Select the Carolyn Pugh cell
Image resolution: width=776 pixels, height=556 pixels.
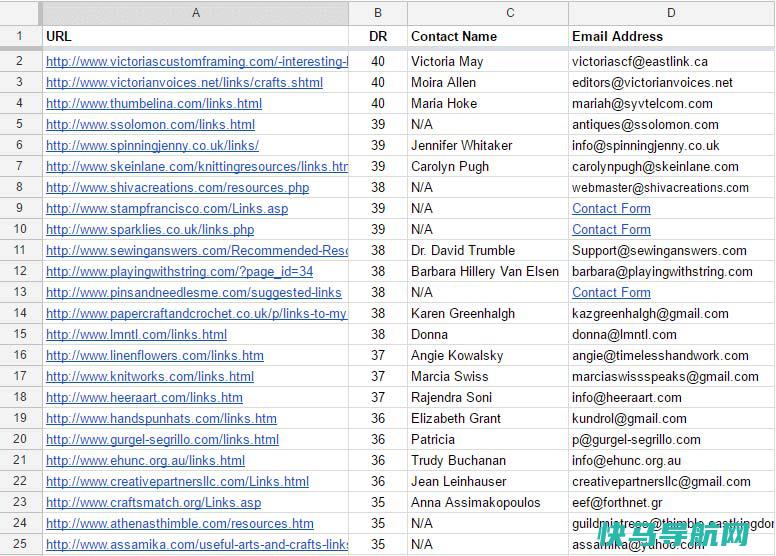(488, 166)
